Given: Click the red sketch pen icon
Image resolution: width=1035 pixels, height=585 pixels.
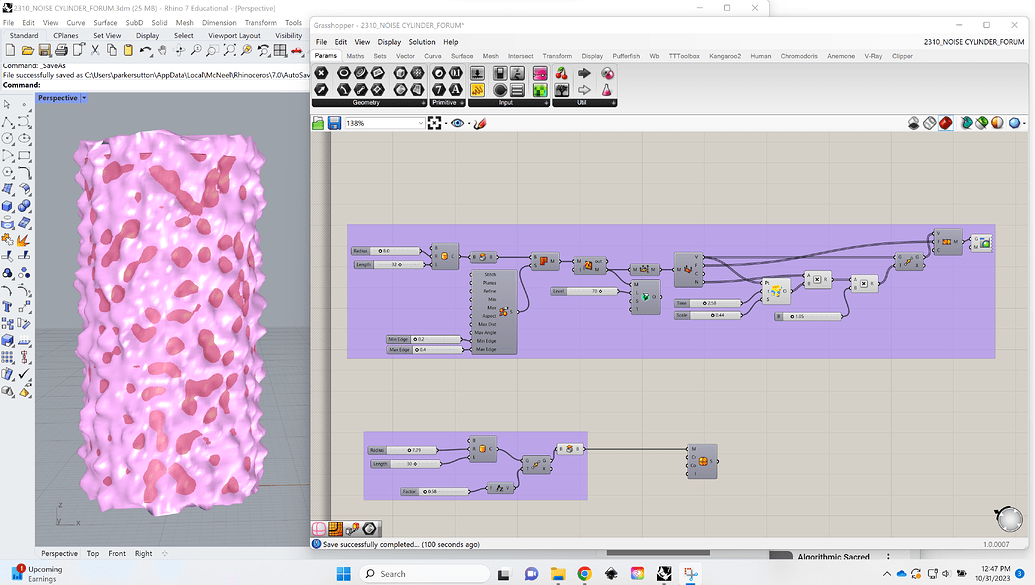Looking at the screenshot, I should (x=479, y=123).
